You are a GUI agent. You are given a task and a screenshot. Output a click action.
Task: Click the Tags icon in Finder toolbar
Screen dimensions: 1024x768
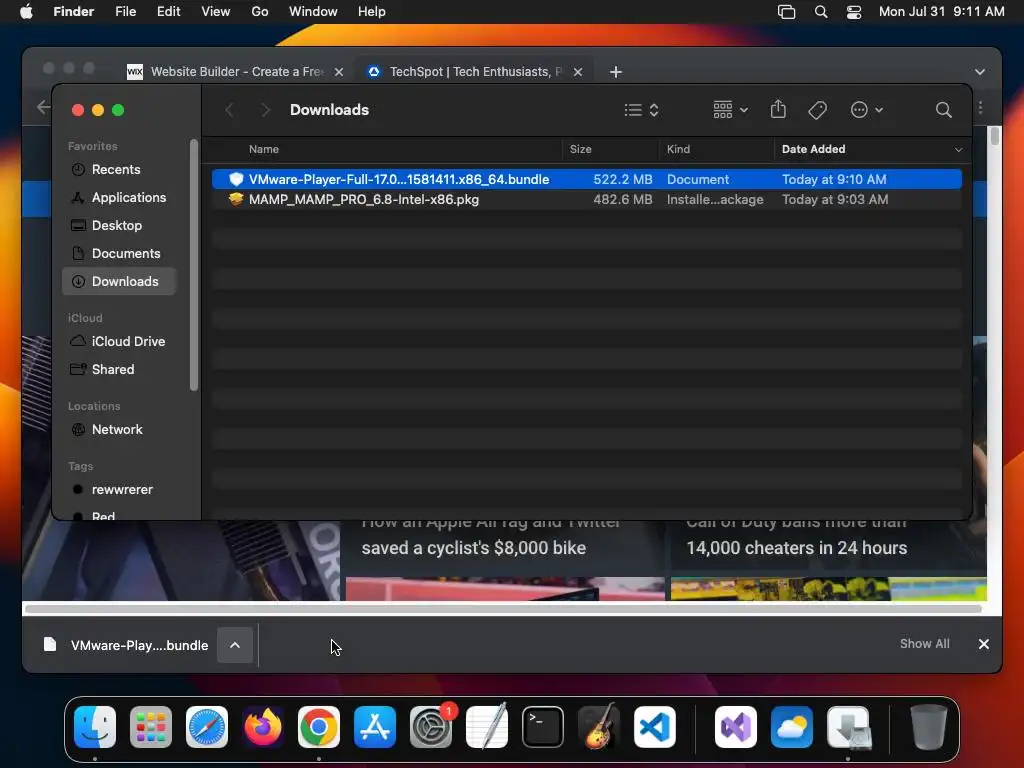(x=817, y=110)
